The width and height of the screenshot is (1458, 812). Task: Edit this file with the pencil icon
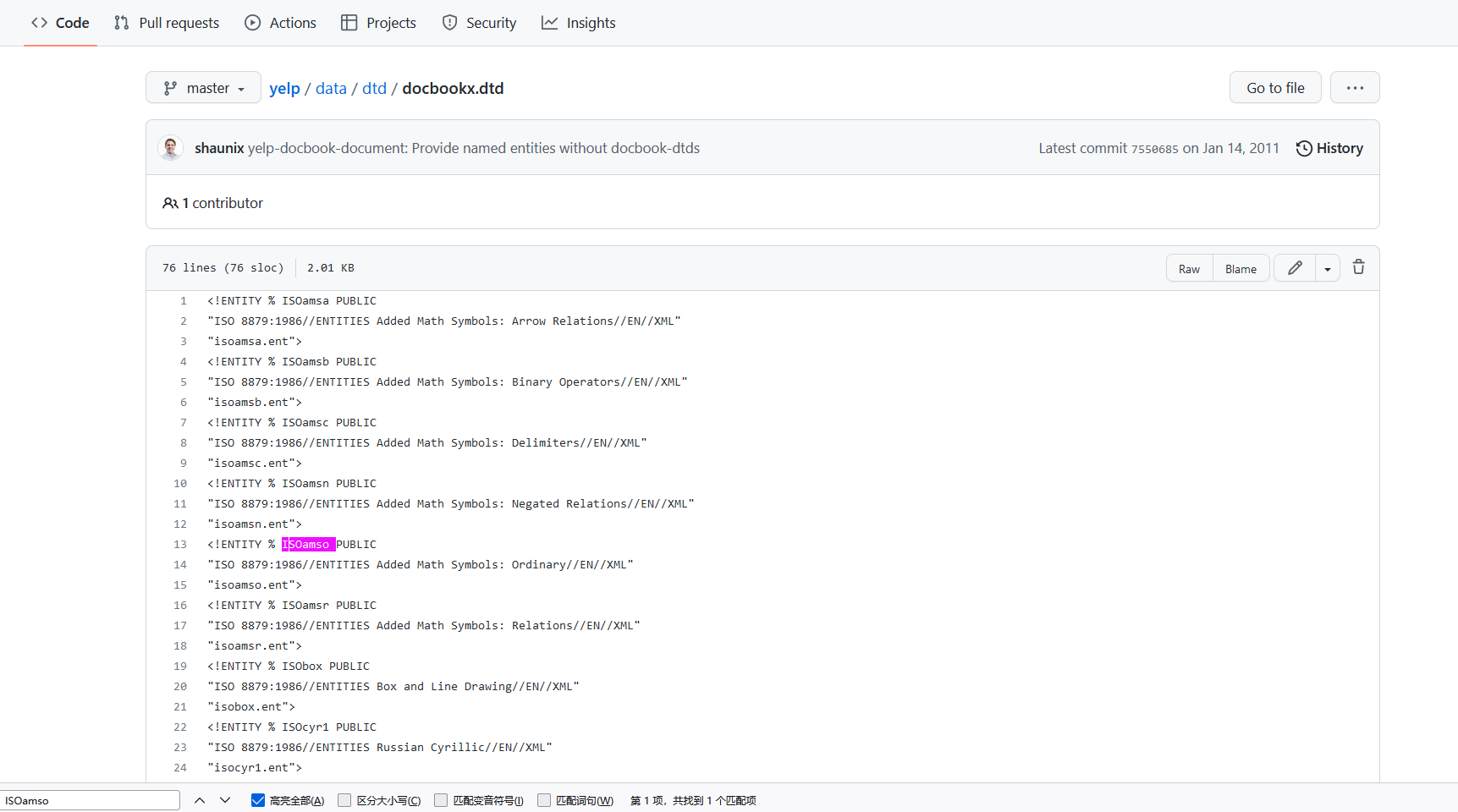[1295, 268]
